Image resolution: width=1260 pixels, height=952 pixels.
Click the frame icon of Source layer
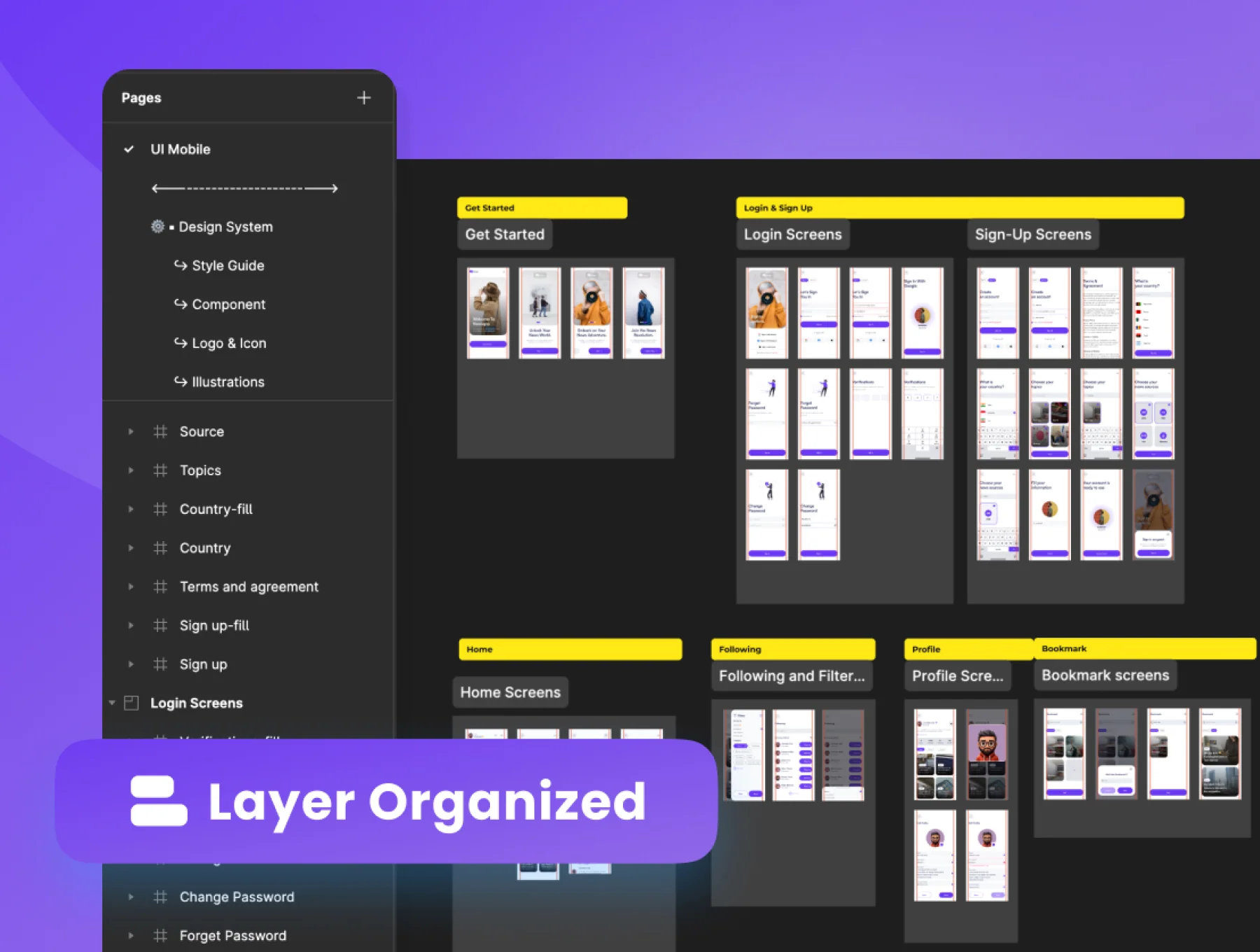pyautogui.click(x=160, y=432)
